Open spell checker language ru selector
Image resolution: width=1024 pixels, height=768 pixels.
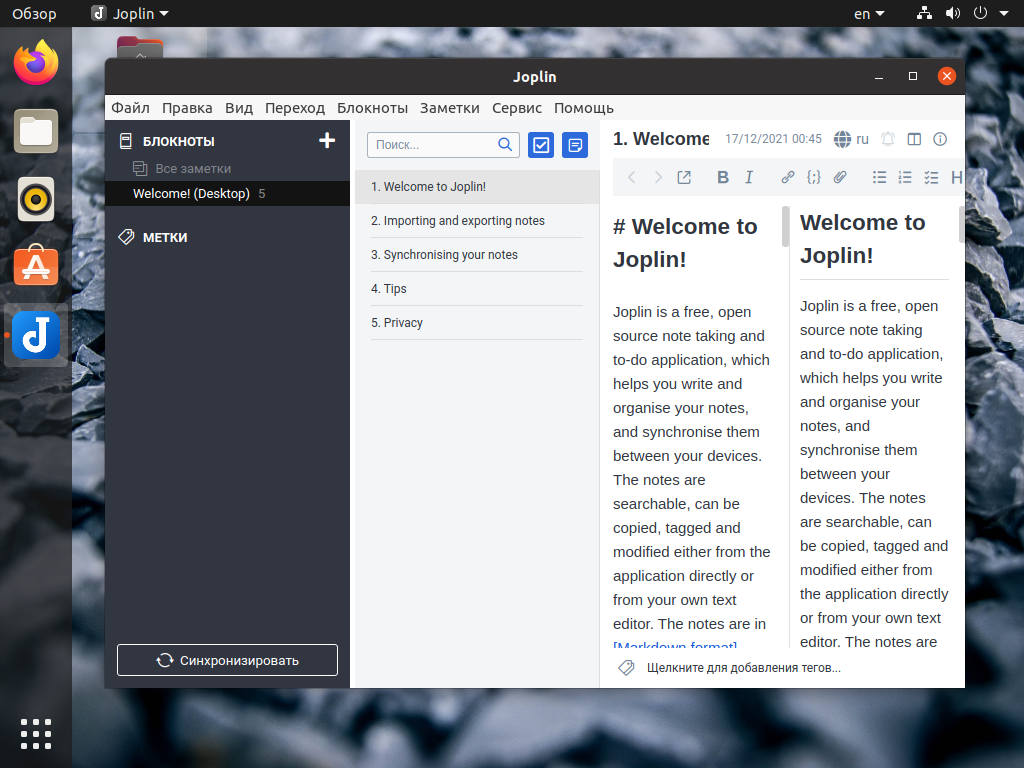click(x=852, y=139)
